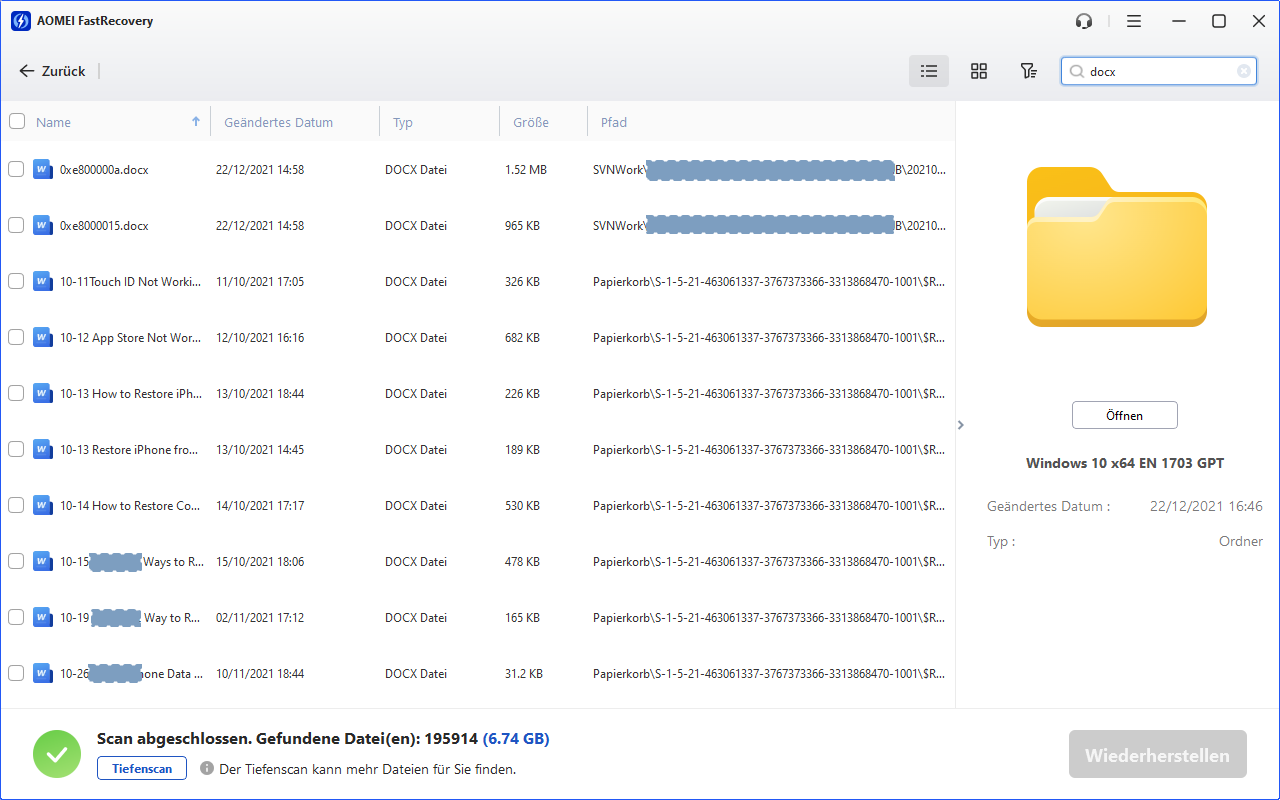Open the filter options
Image resolution: width=1280 pixels, height=800 pixels.
click(x=1028, y=71)
